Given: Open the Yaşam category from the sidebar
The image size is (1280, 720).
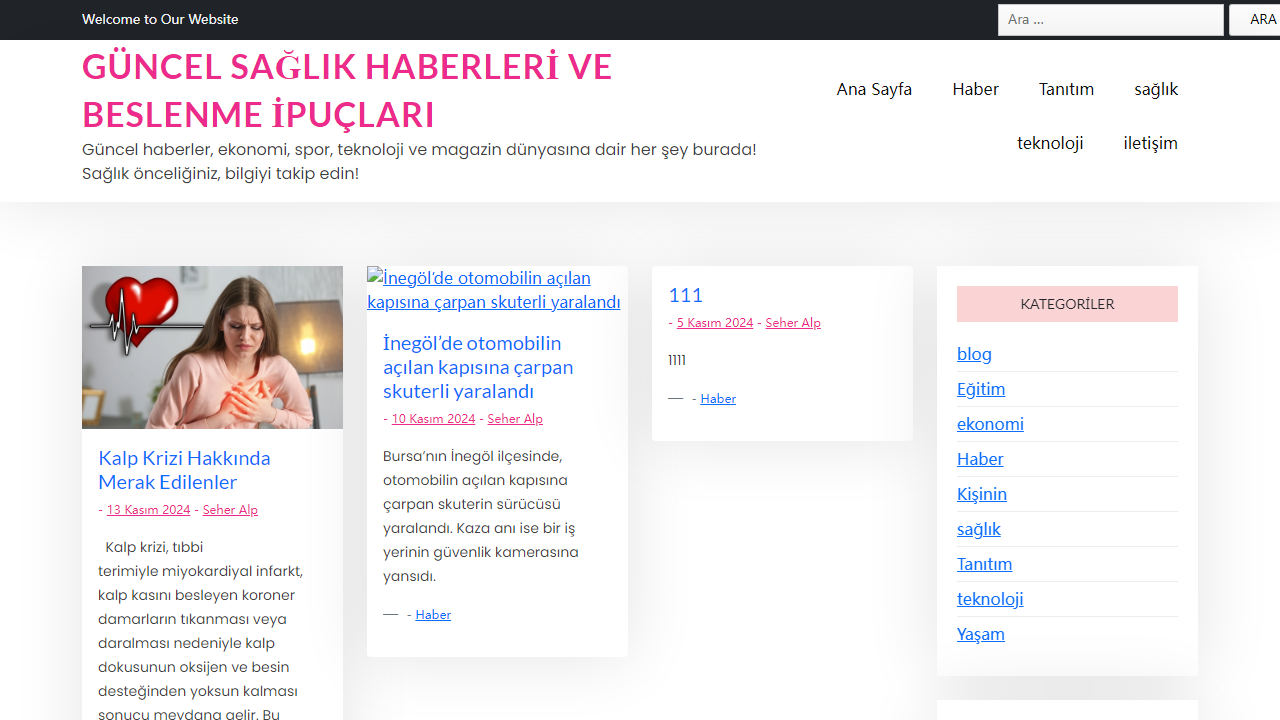Looking at the screenshot, I should pos(980,634).
